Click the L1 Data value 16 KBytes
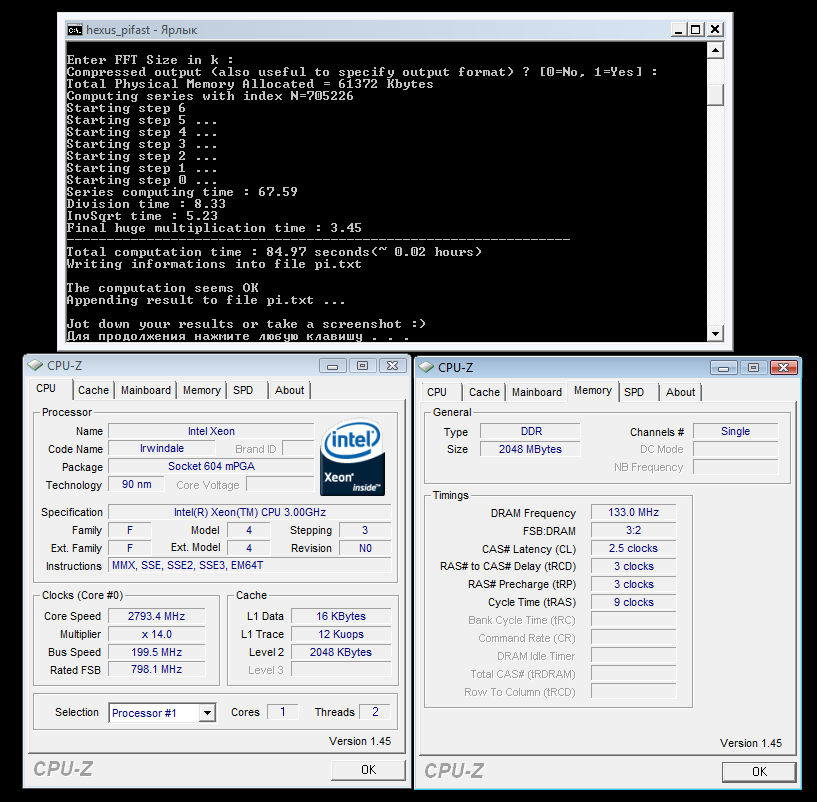Screen dimensions: 817x802 (341, 616)
